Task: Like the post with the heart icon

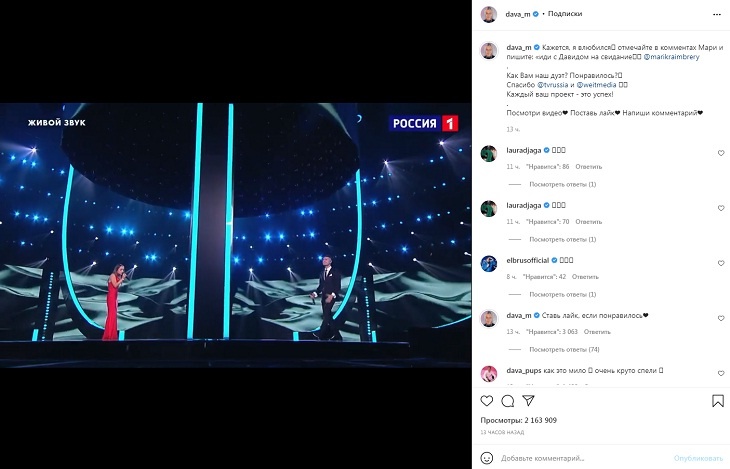Action: tap(487, 401)
